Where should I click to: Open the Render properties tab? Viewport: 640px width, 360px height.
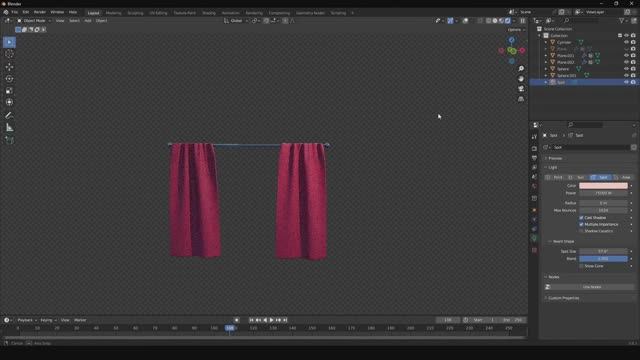[x=534, y=149]
